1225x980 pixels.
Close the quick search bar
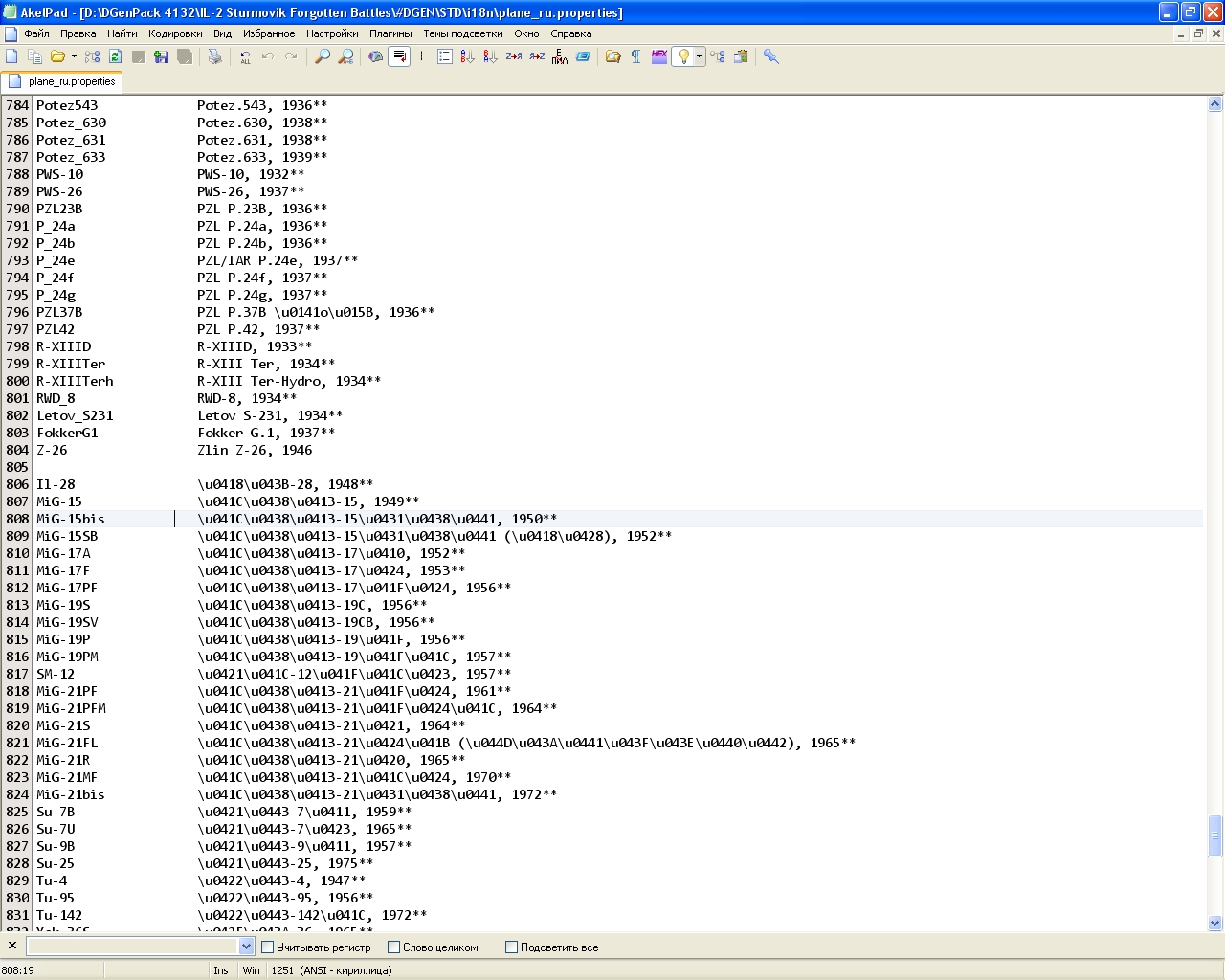12,946
